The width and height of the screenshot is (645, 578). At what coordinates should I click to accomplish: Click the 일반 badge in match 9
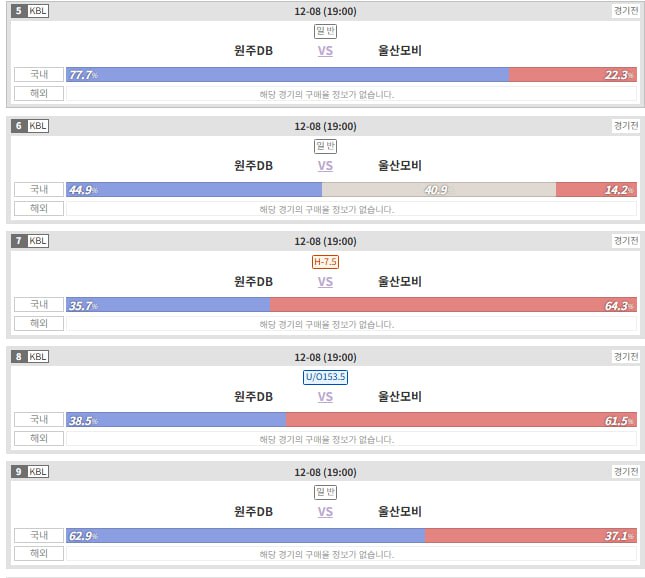[325, 492]
